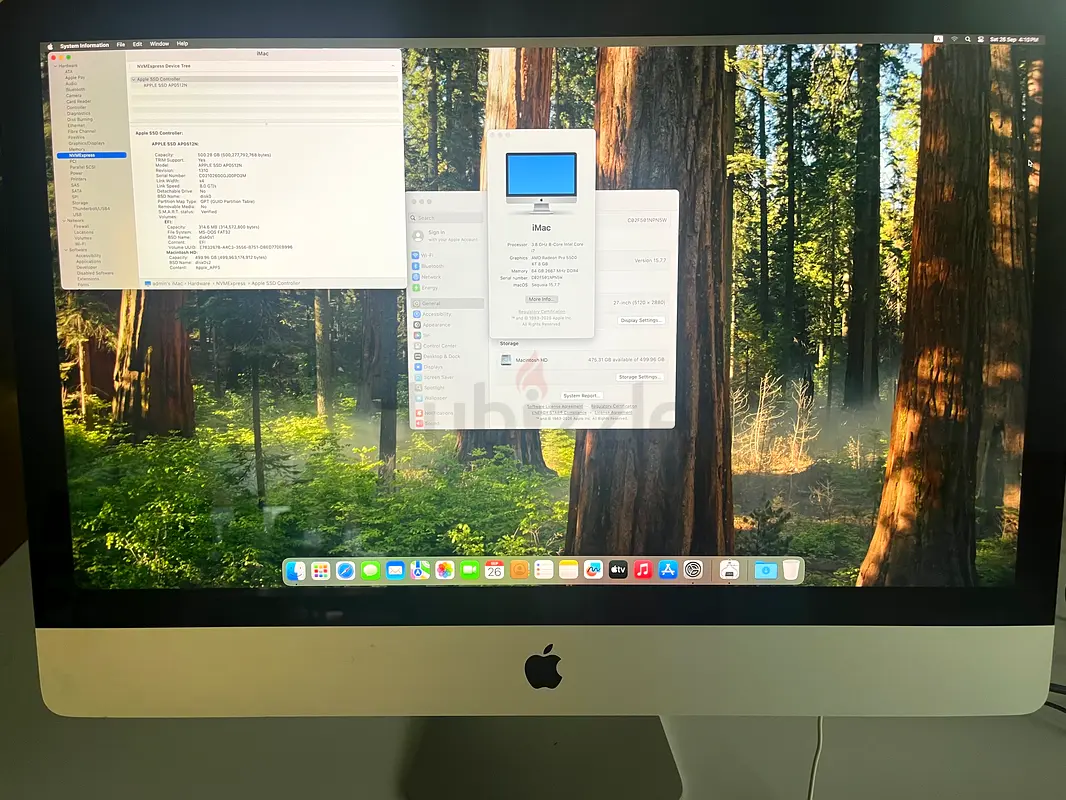
Task: Collapse the Software section in sidebar
Action: 67,250
